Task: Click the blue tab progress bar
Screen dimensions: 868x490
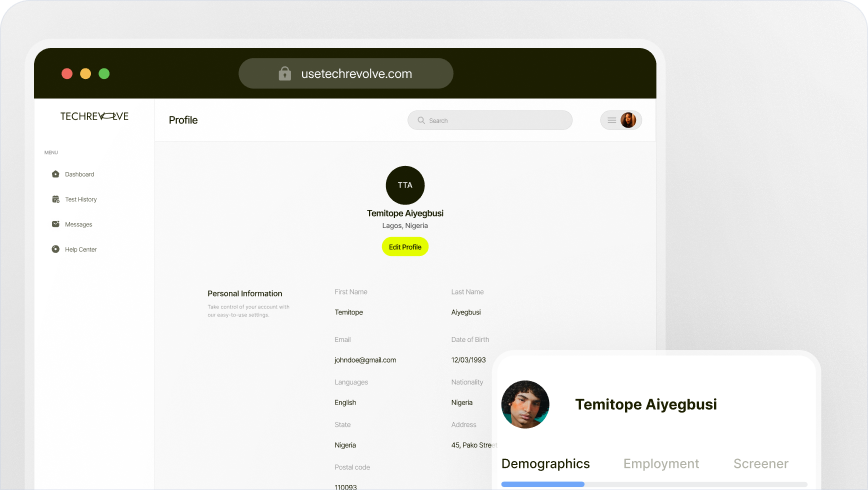Action: pyautogui.click(x=542, y=484)
